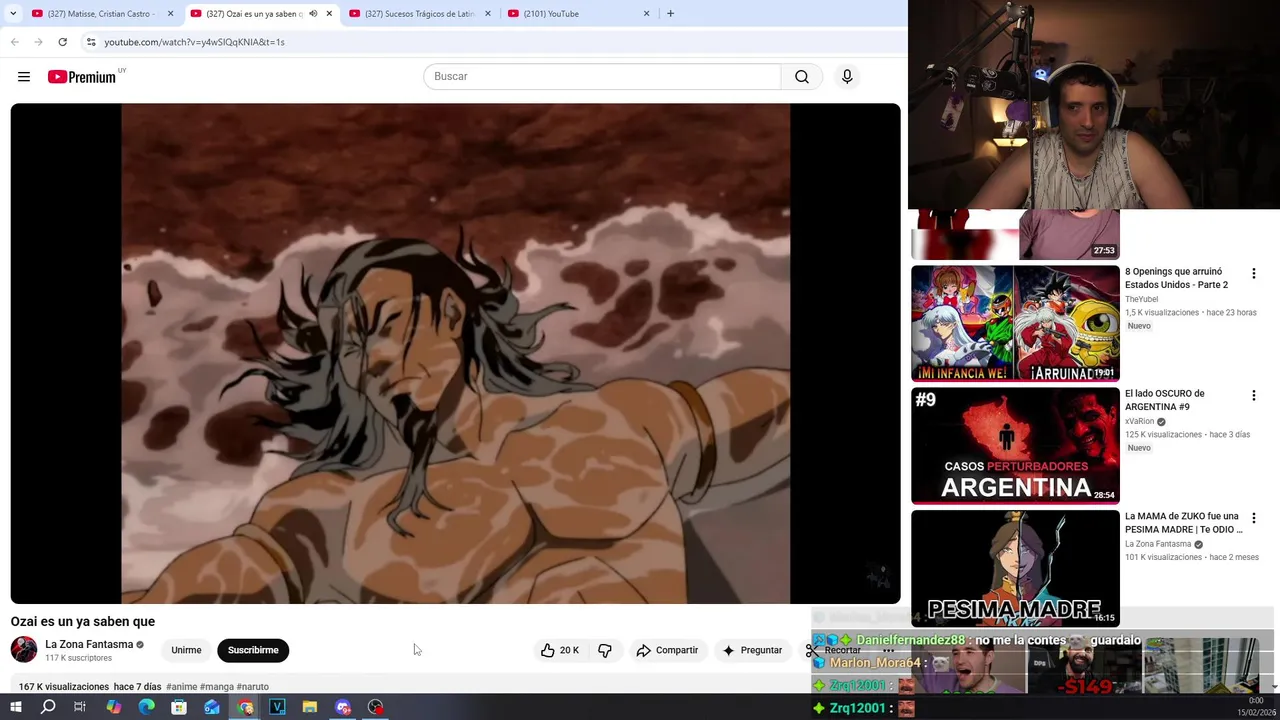Image resolution: width=1280 pixels, height=720 pixels.
Task: Open a new browser tab
Action: [x=670, y=14]
